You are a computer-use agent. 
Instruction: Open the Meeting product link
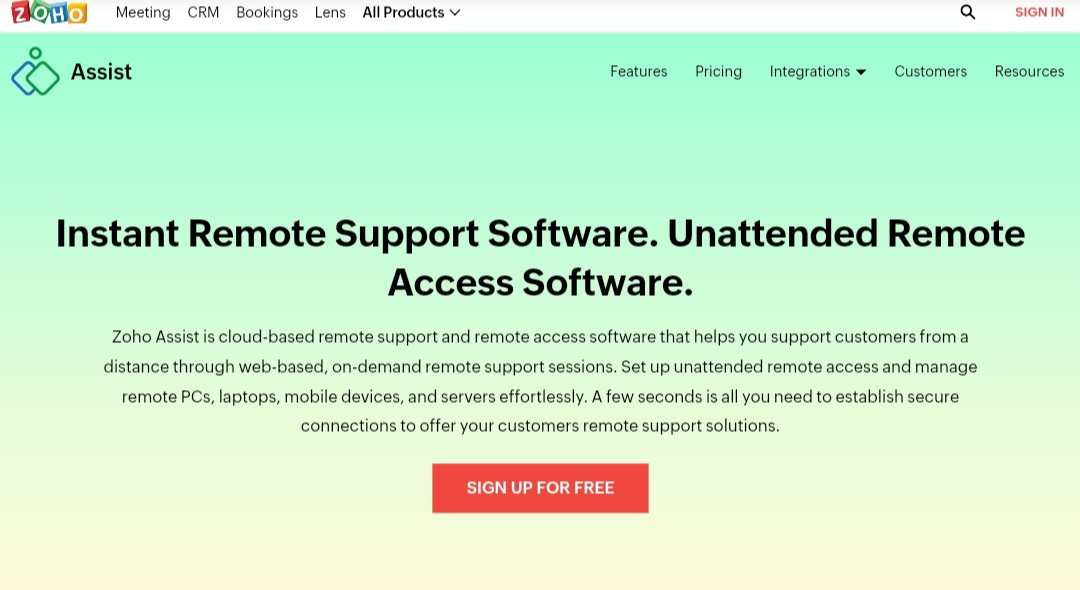(143, 12)
